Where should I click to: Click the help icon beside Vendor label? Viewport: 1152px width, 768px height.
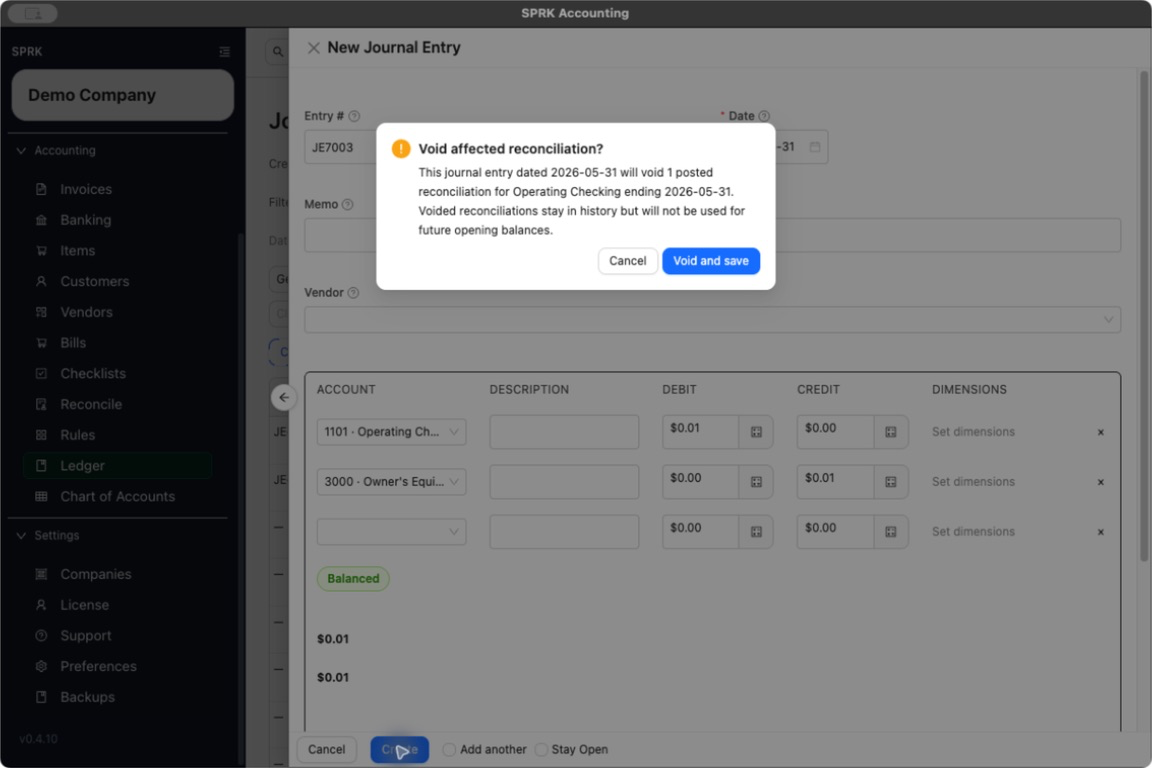pyautogui.click(x=353, y=293)
